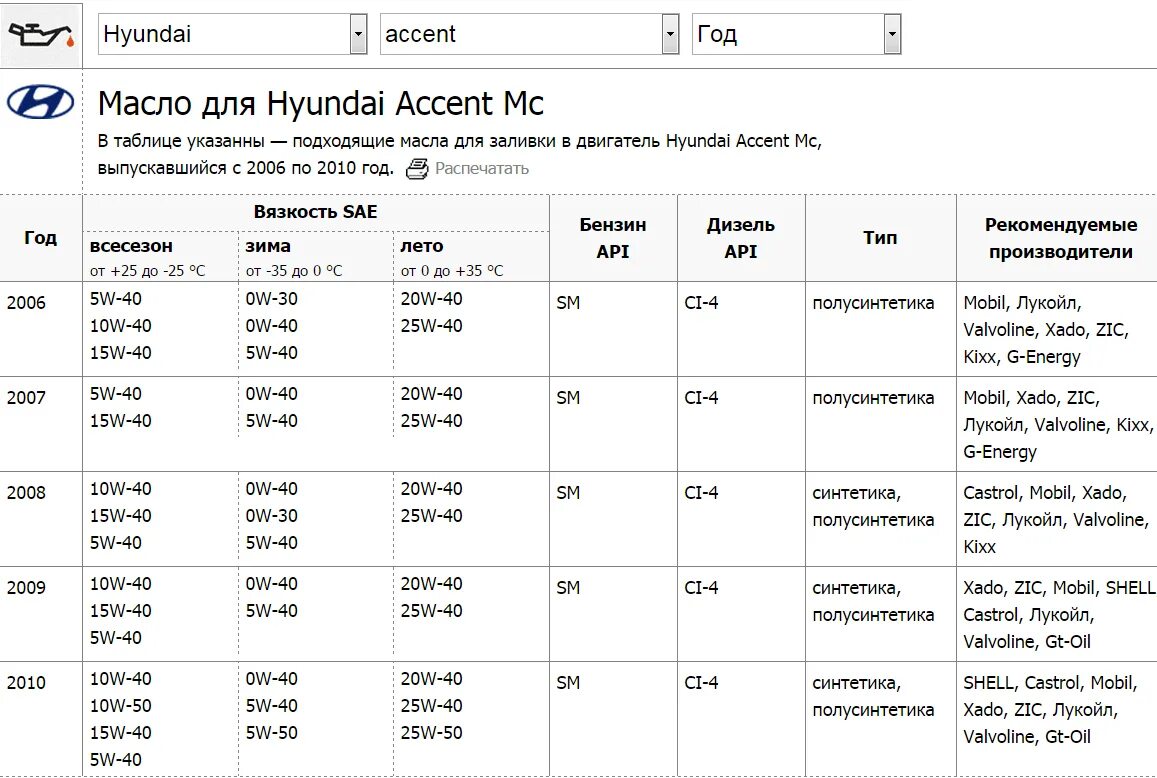Click the page title Масло для Hyundai Accent Mc
1157x778 pixels.
tap(321, 103)
